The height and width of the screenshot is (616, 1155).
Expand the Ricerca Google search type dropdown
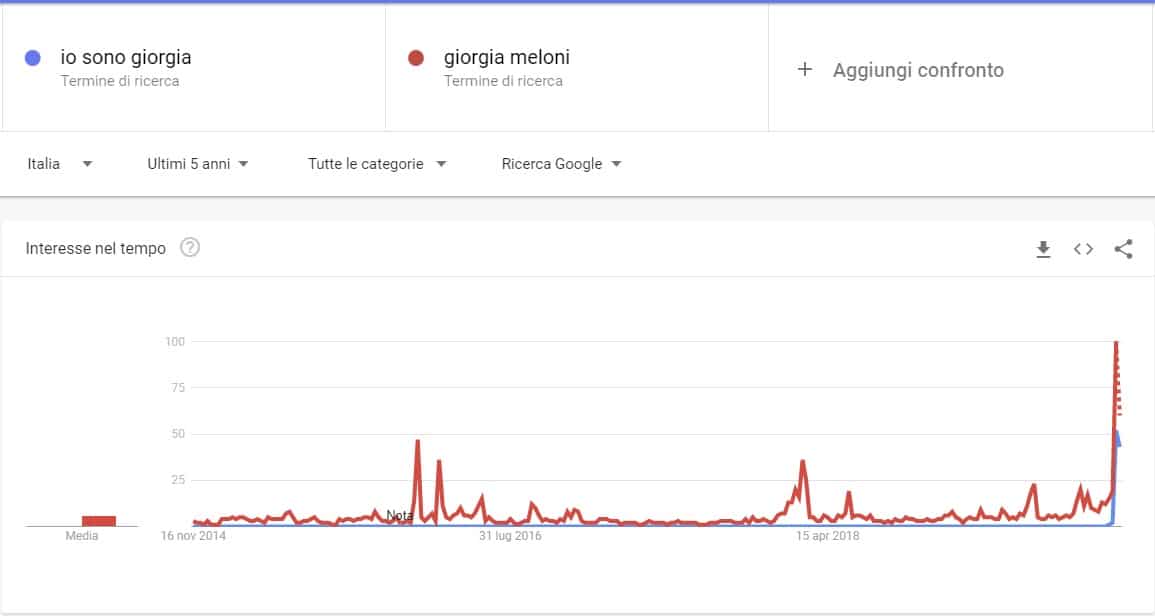(x=561, y=164)
